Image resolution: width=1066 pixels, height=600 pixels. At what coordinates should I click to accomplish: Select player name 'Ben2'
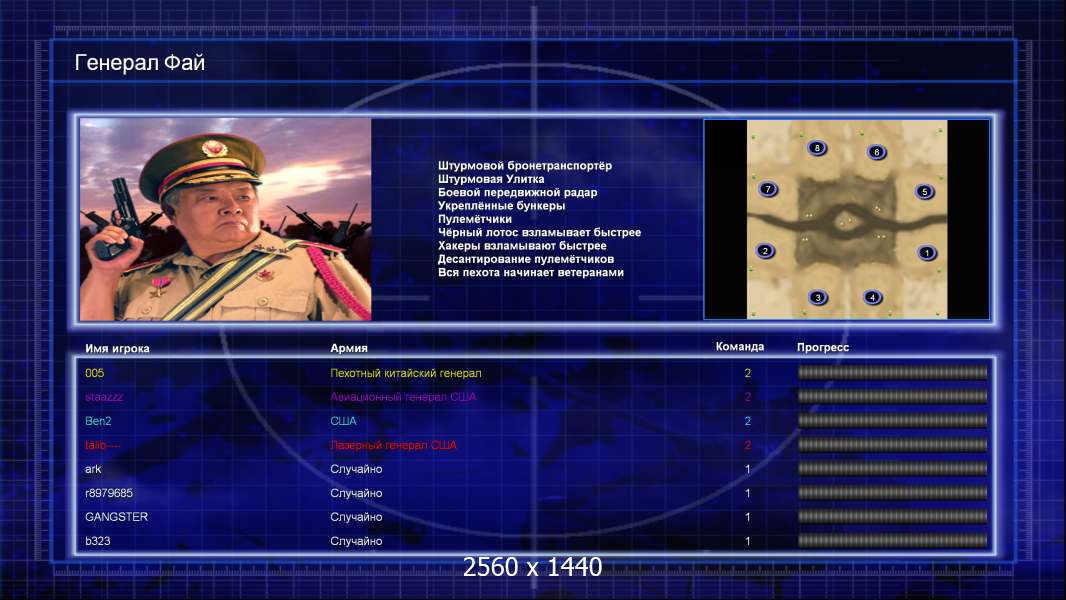point(98,421)
